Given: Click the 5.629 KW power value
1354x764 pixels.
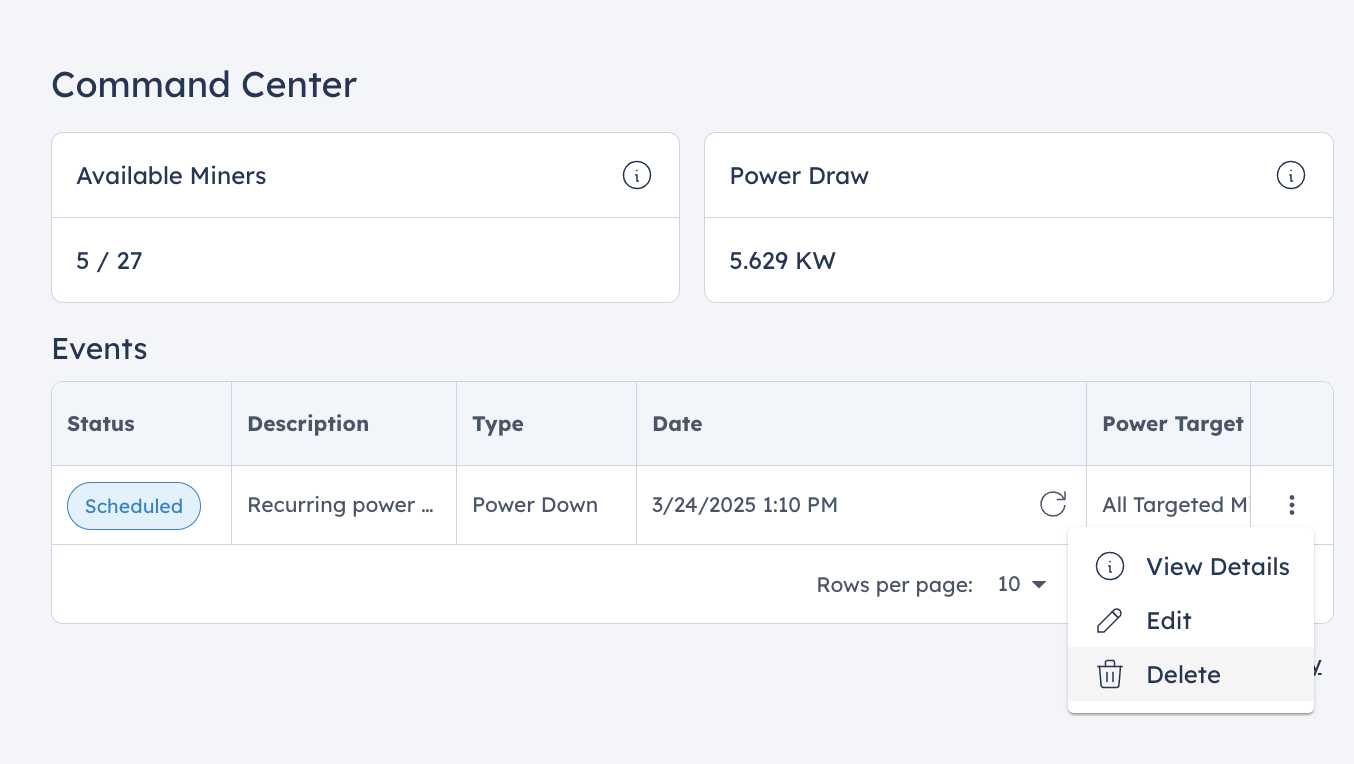Looking at the screenshot, I should pos(782,262).
